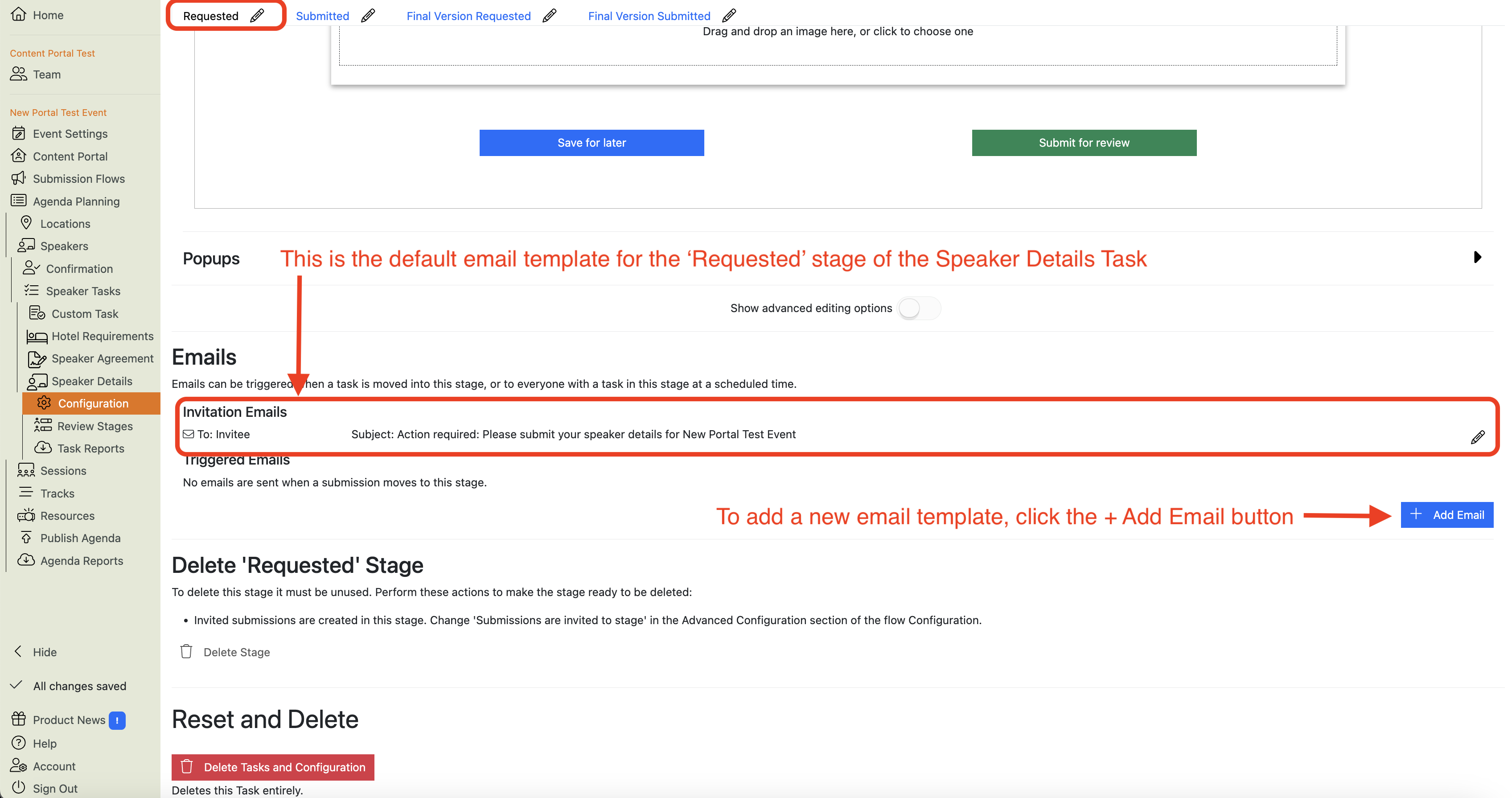Click the Agenda Reports cloud icon
The image size is (1512, 798).
coord(26,559)
